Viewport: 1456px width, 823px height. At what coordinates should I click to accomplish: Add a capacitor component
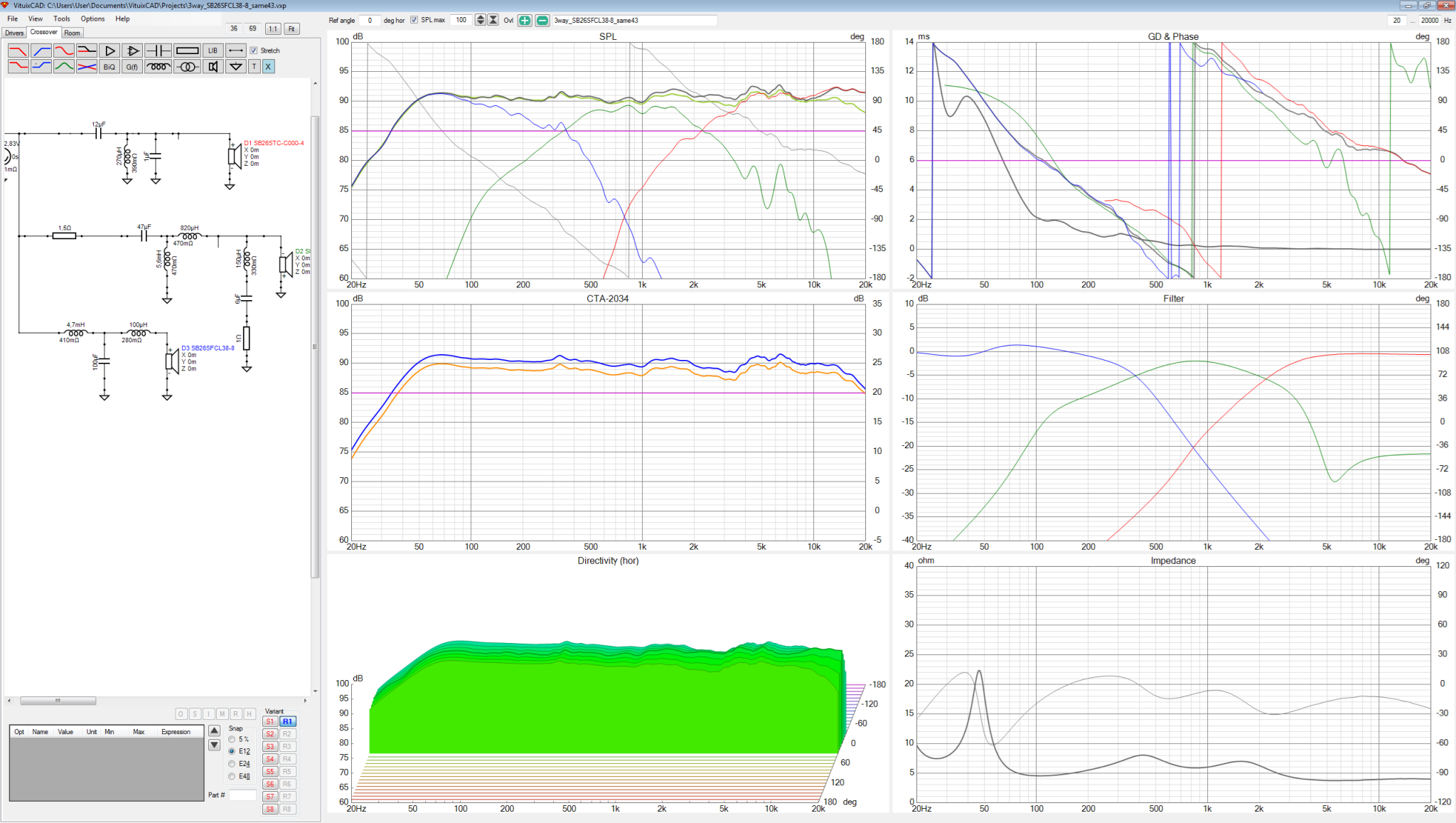tap(158, 51)
